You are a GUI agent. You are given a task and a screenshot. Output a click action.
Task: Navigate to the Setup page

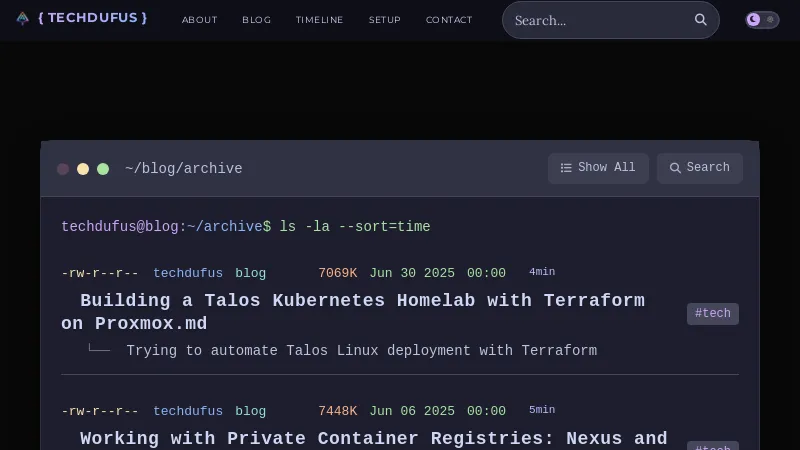(x=384, y=20)
